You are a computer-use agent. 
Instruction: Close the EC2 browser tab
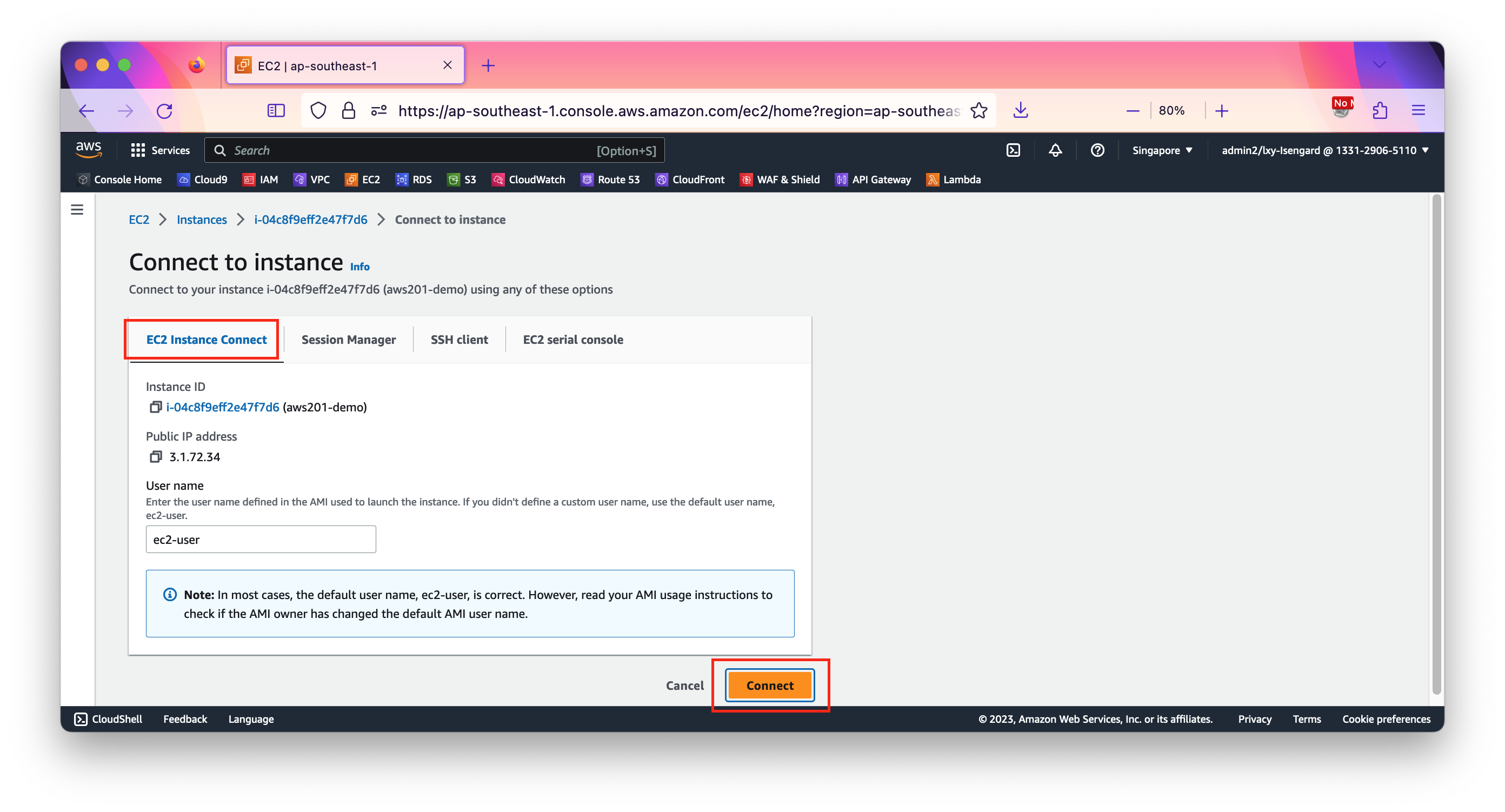448,65
